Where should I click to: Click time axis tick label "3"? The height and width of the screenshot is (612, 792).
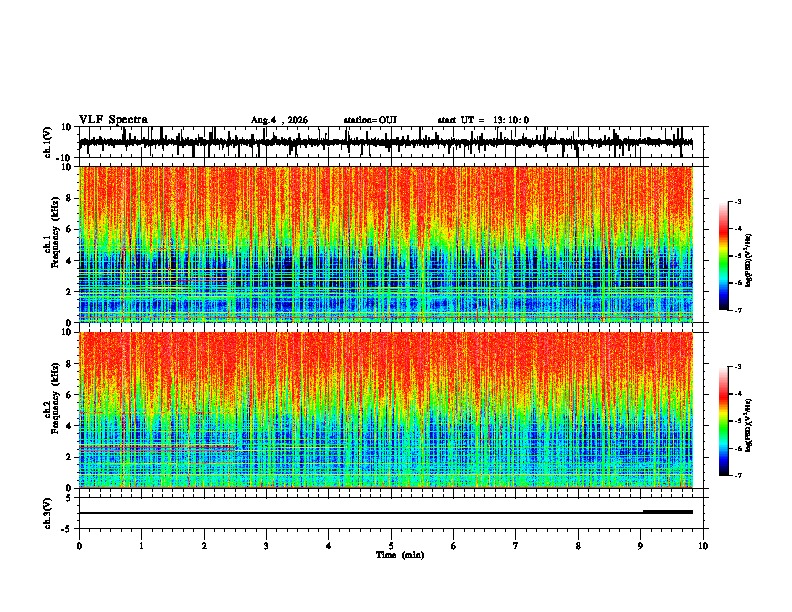click(x=266, y=546)
